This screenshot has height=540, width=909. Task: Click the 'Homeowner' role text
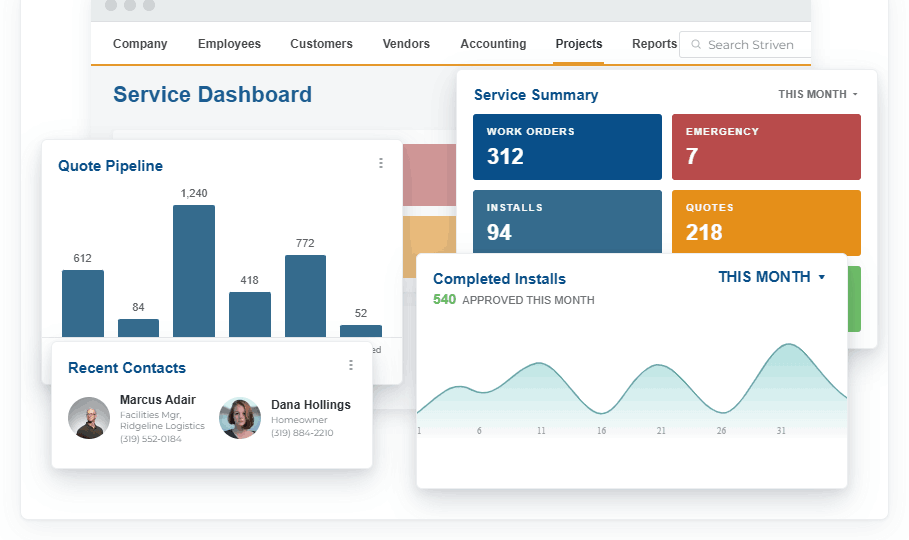(299, 419)
